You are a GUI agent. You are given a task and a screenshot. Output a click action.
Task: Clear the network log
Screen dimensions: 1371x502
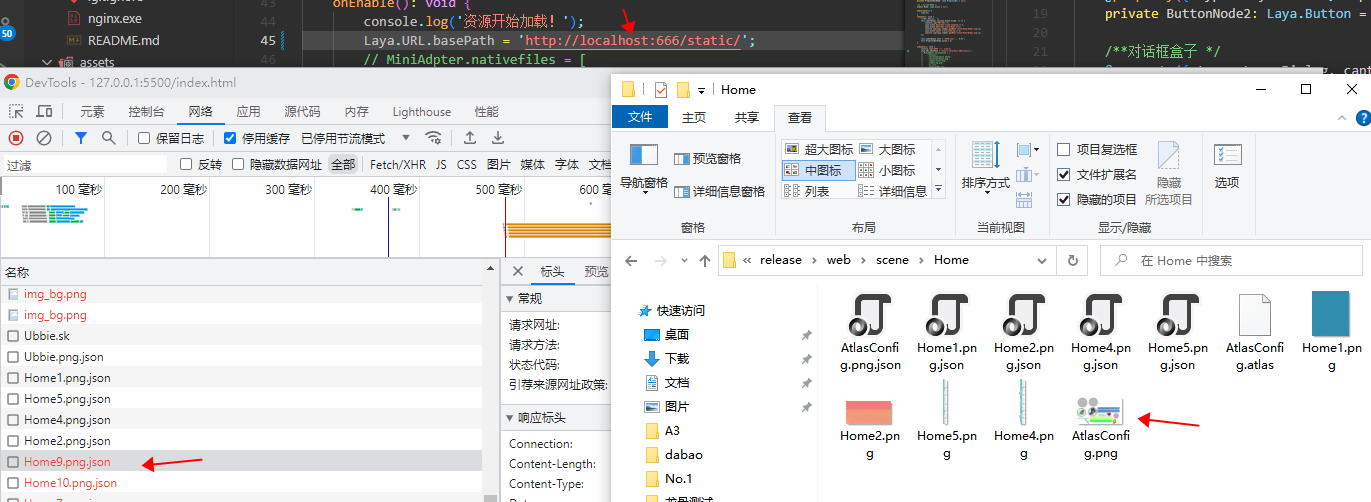pyautogui.click(x=44, y=138)
